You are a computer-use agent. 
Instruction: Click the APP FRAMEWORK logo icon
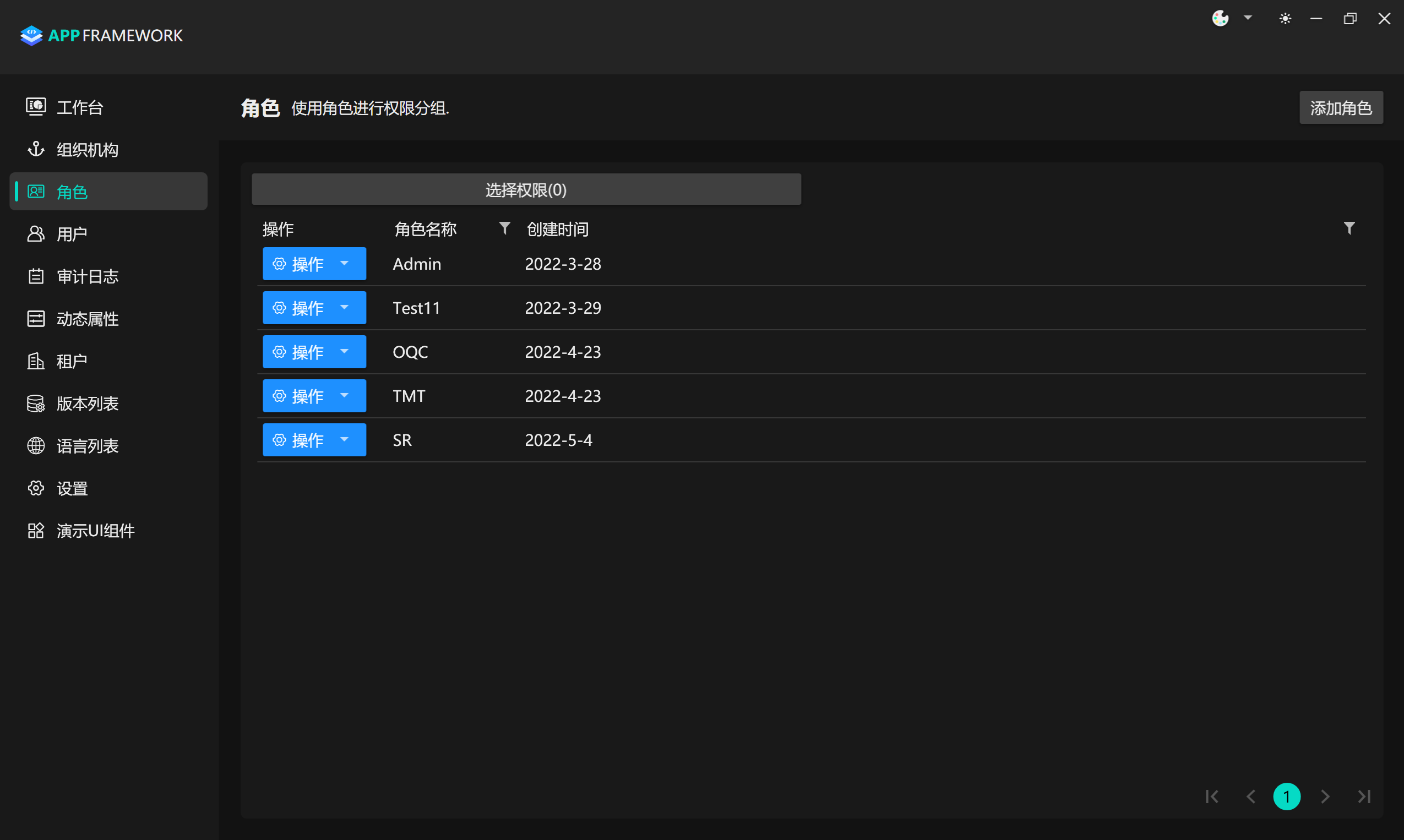[31, 35]
